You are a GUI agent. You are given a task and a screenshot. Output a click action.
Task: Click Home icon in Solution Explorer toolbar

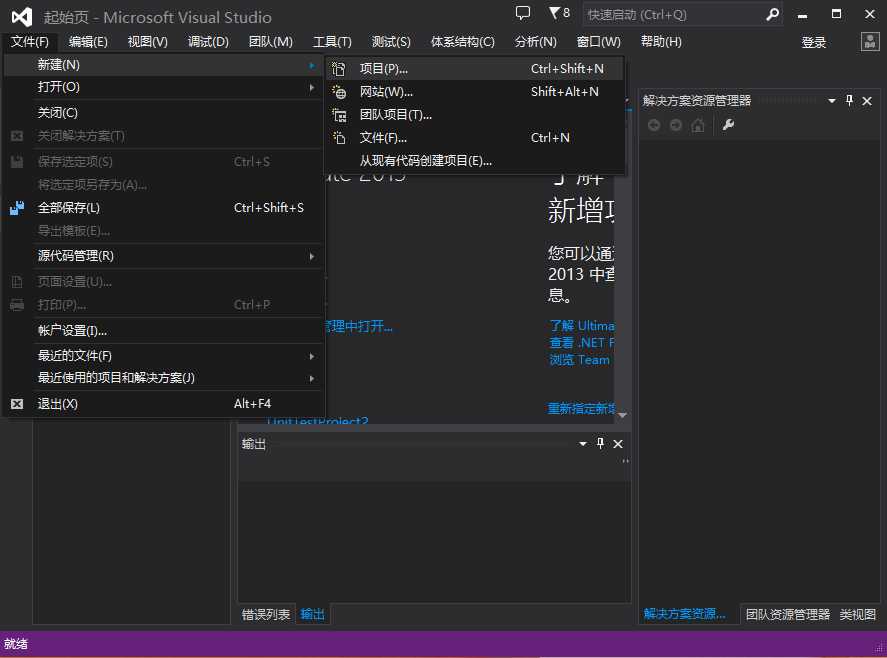[x=698, y=125]
